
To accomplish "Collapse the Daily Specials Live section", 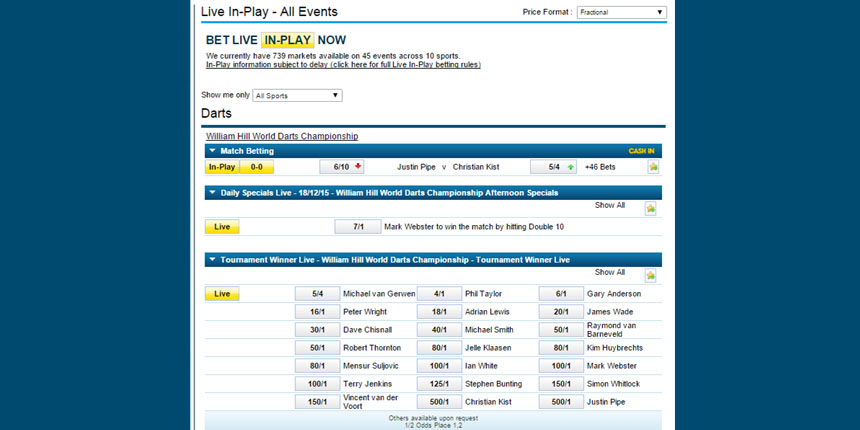I will click(213, 193).
